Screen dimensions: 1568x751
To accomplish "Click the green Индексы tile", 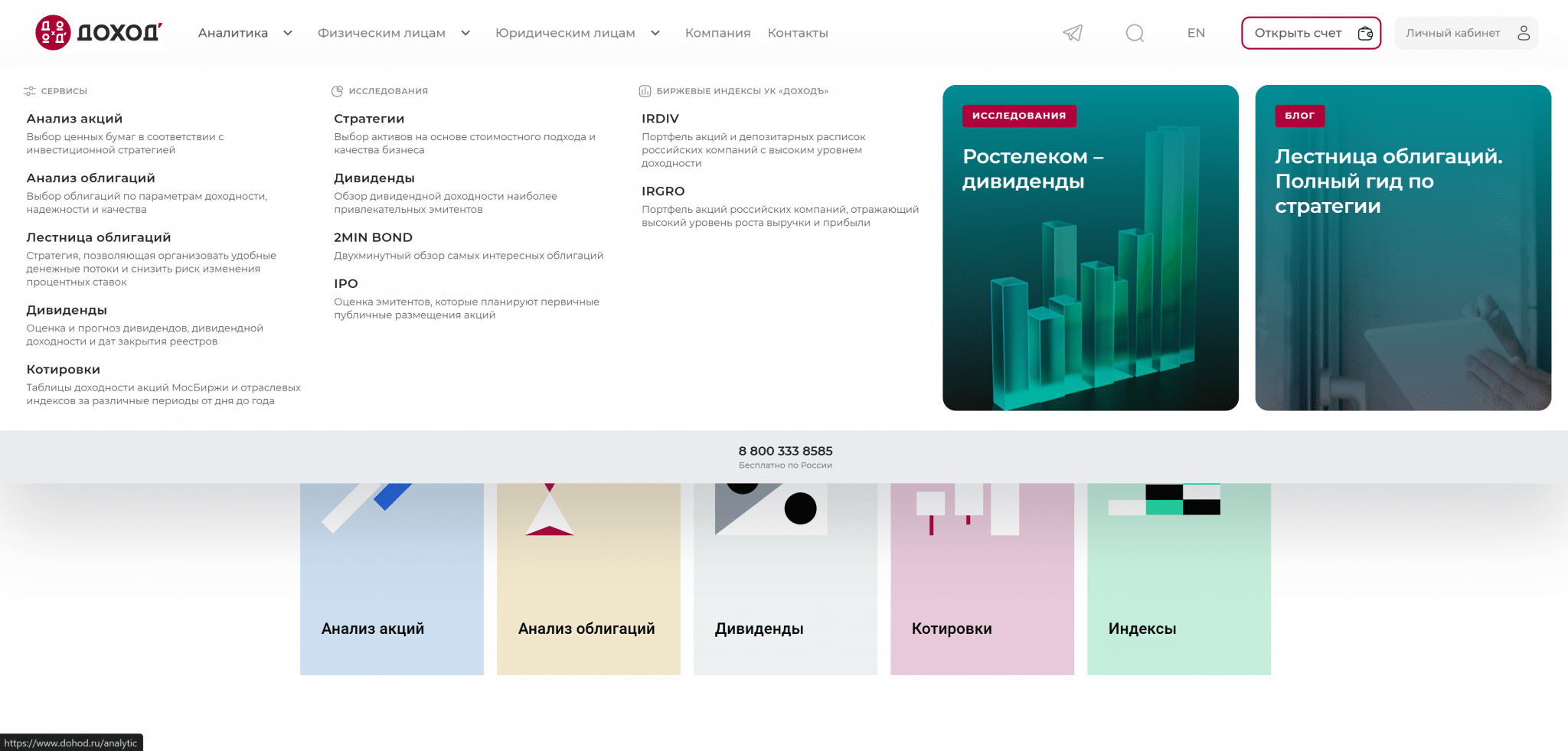I will (x=1178, y=579).
